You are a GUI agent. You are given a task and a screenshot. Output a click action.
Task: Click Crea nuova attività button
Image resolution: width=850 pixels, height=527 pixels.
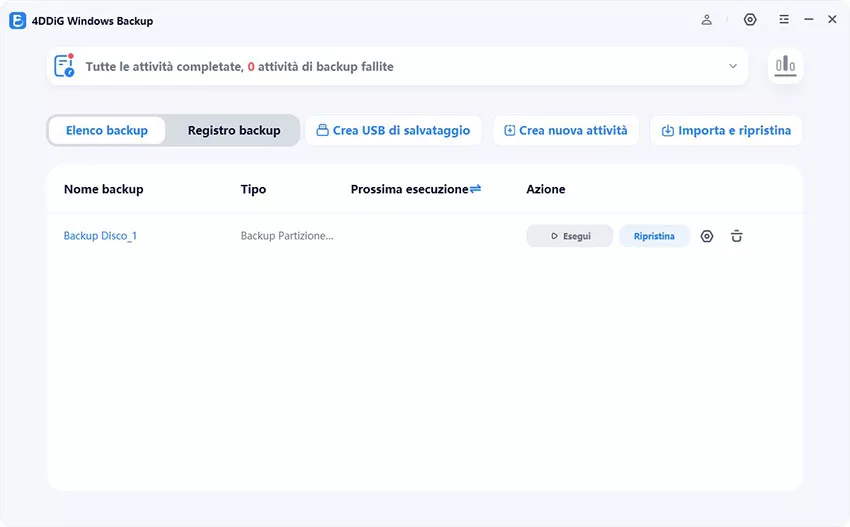click(565, 130)
